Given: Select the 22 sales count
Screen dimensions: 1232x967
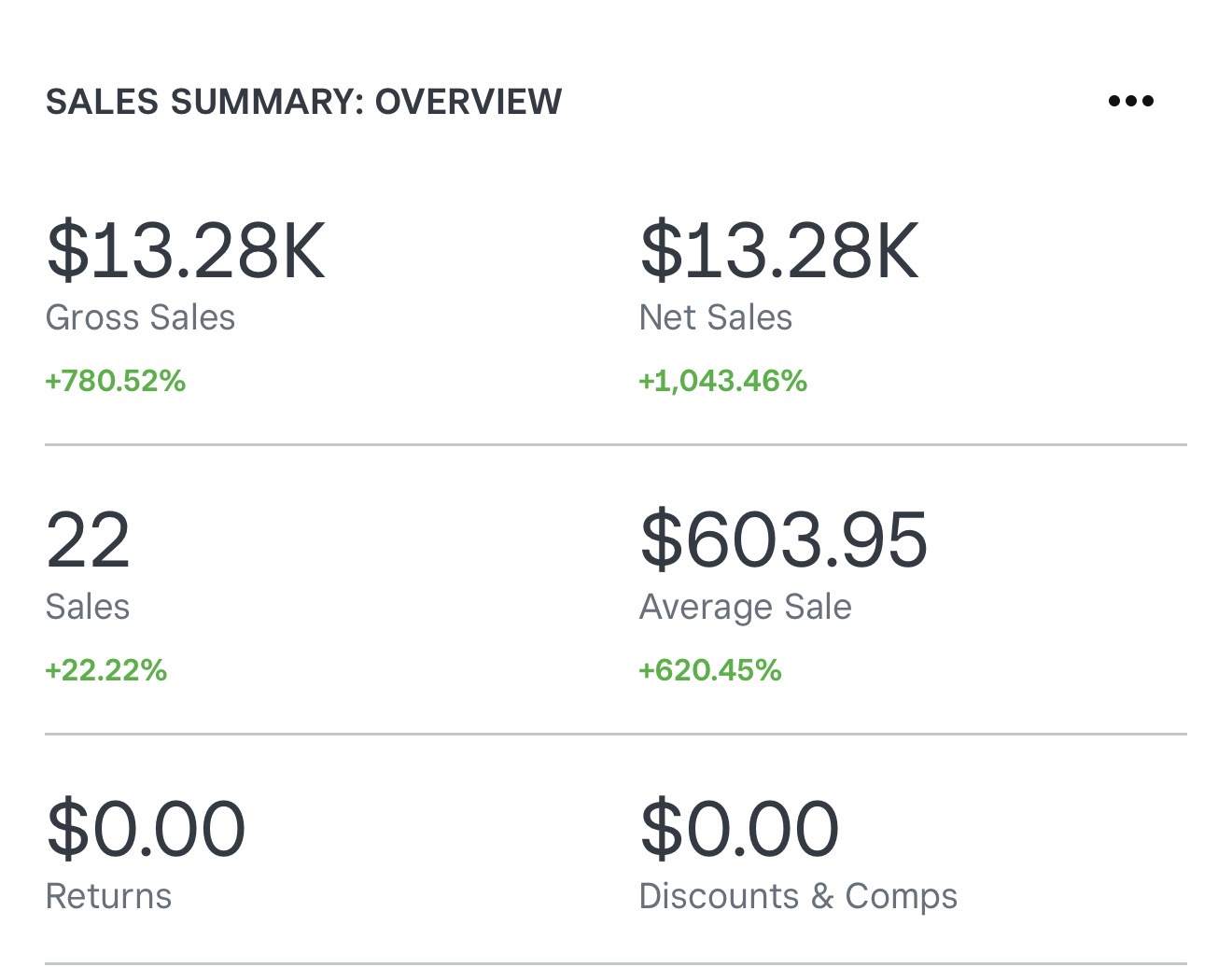Looking at the screenshot, I should pos(88,540).
